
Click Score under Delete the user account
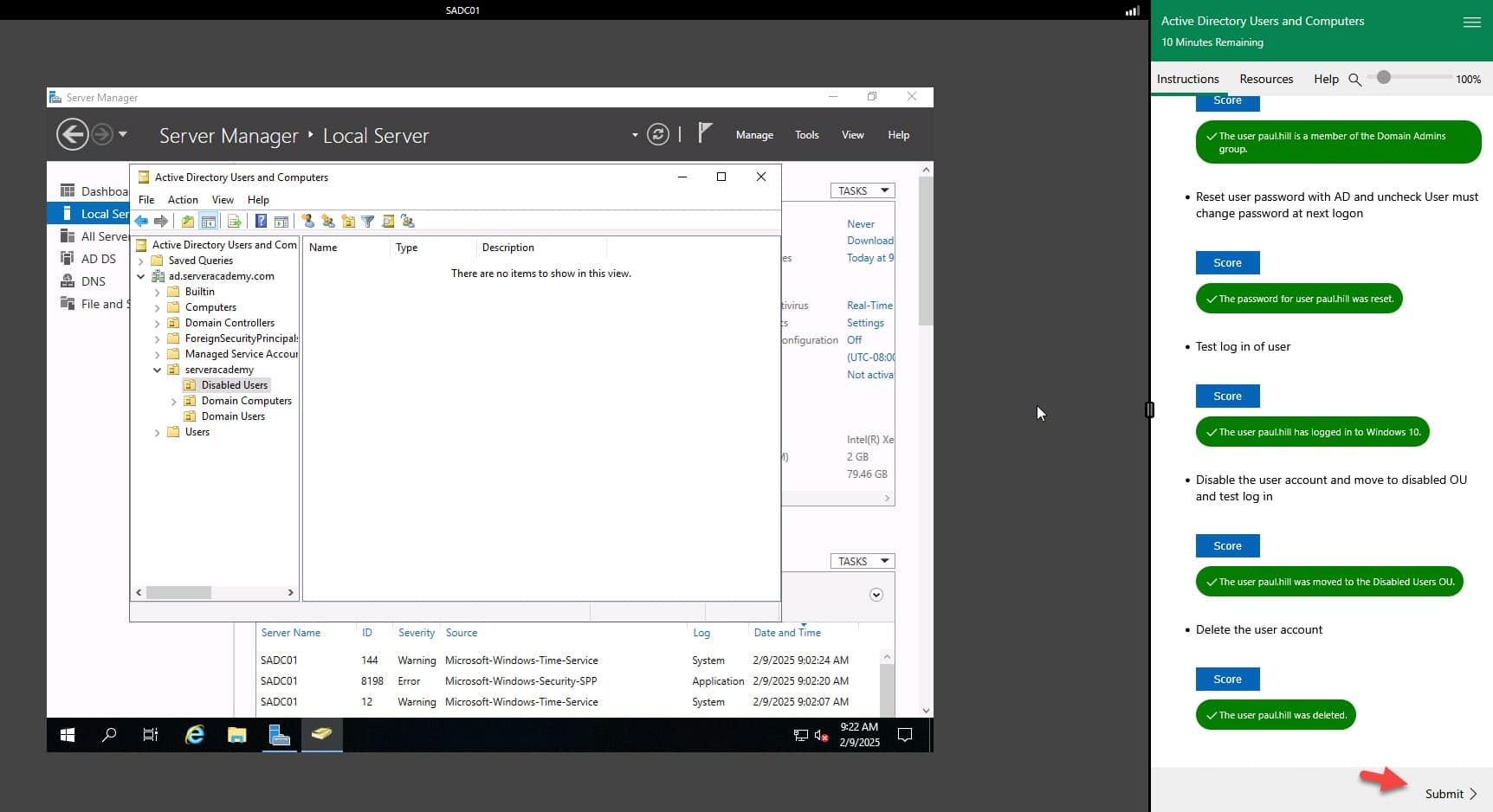tap(1227, 680)
